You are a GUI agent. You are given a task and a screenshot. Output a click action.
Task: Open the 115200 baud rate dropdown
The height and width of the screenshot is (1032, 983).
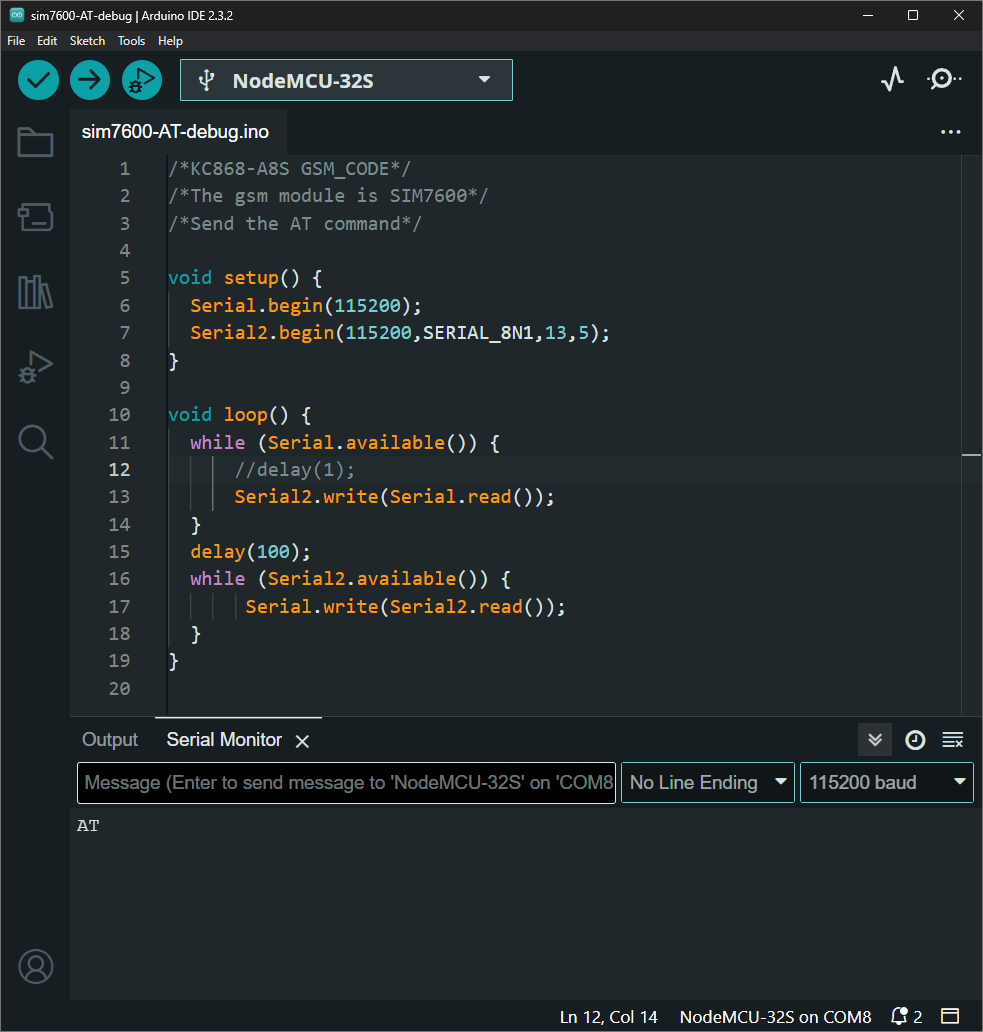point(886,783)
